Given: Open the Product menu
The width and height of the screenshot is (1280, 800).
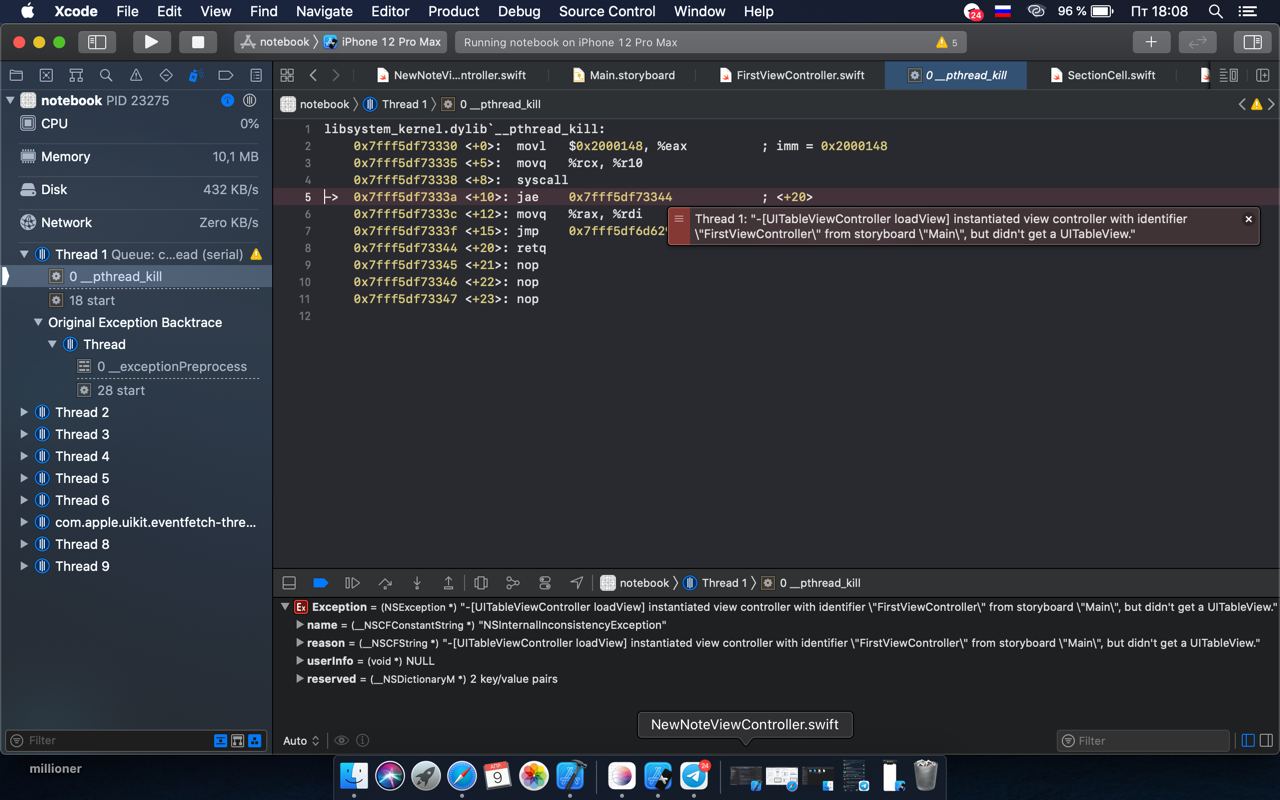Looking at the screenshot, I should click(x=453, y=11).
